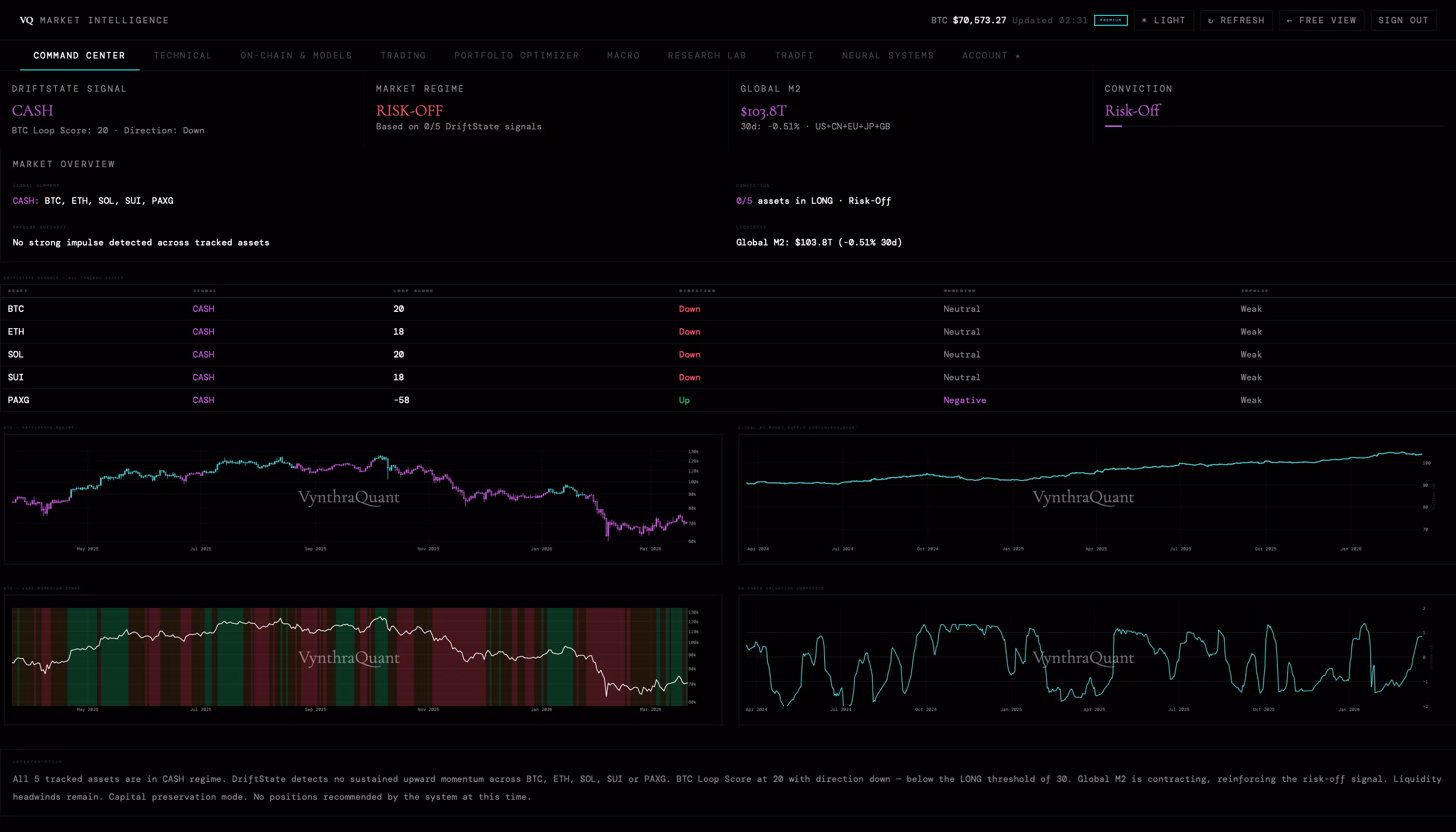Go to the Portfolio Optimizer tab

pos(516,56)
